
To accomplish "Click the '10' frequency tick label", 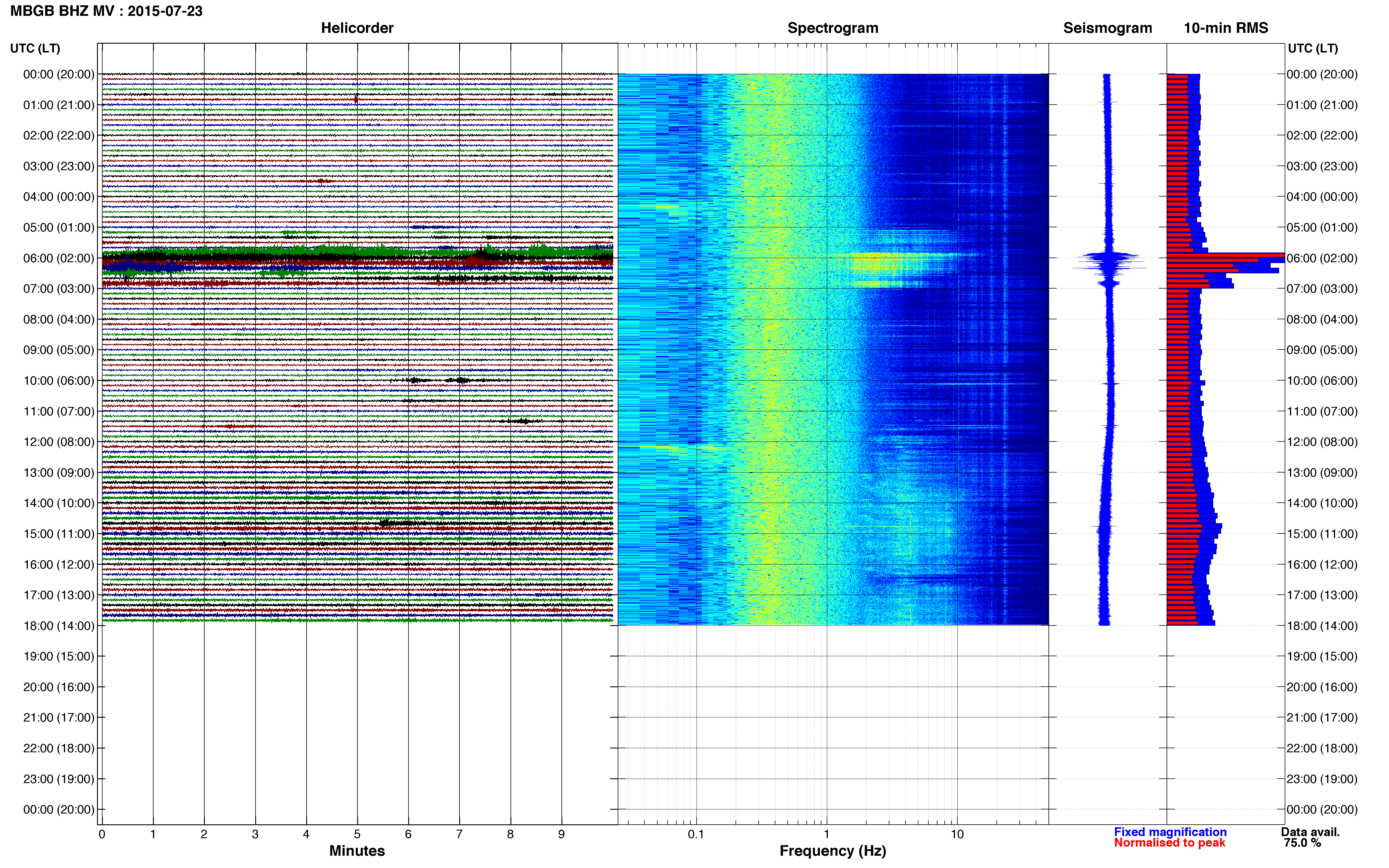I will [x=957, y=833].
